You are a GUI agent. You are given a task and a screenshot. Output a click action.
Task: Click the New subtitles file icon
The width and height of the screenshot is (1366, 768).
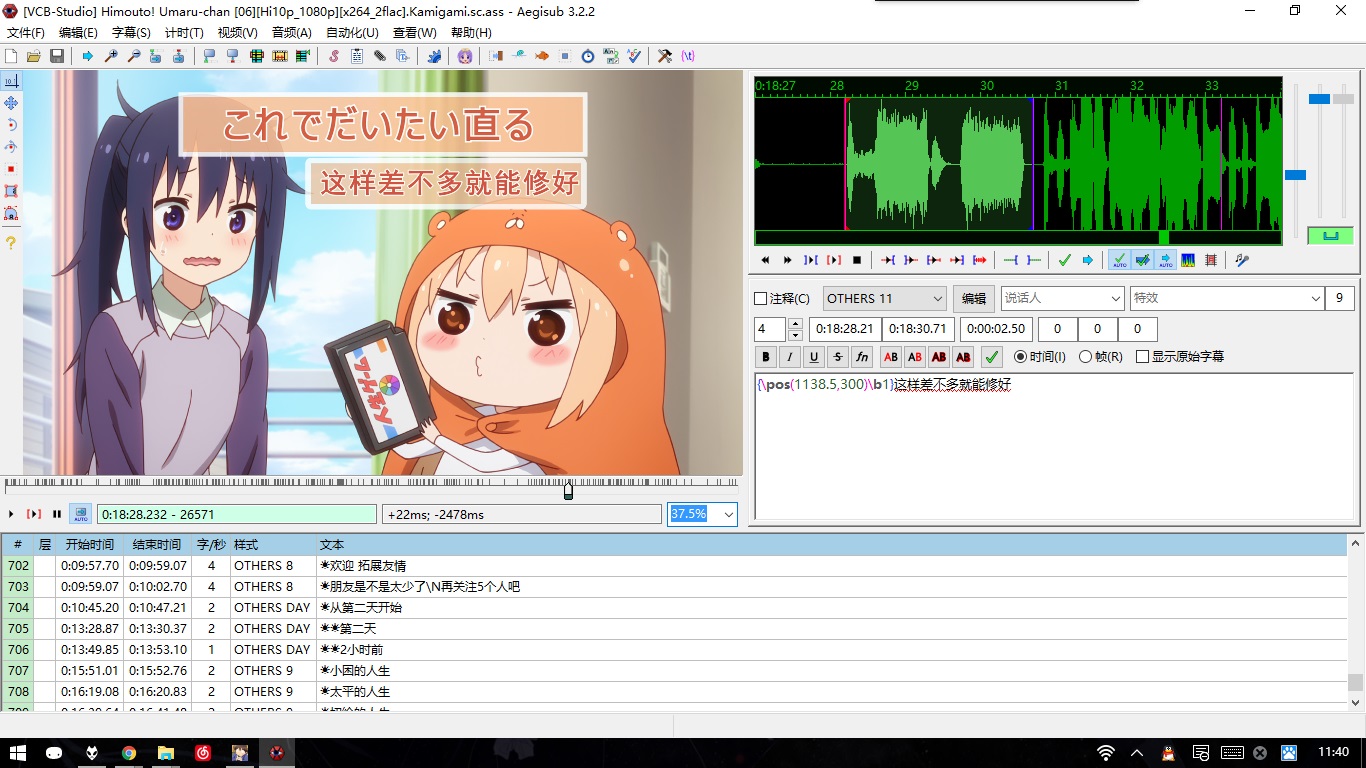[x=11, y=56]
